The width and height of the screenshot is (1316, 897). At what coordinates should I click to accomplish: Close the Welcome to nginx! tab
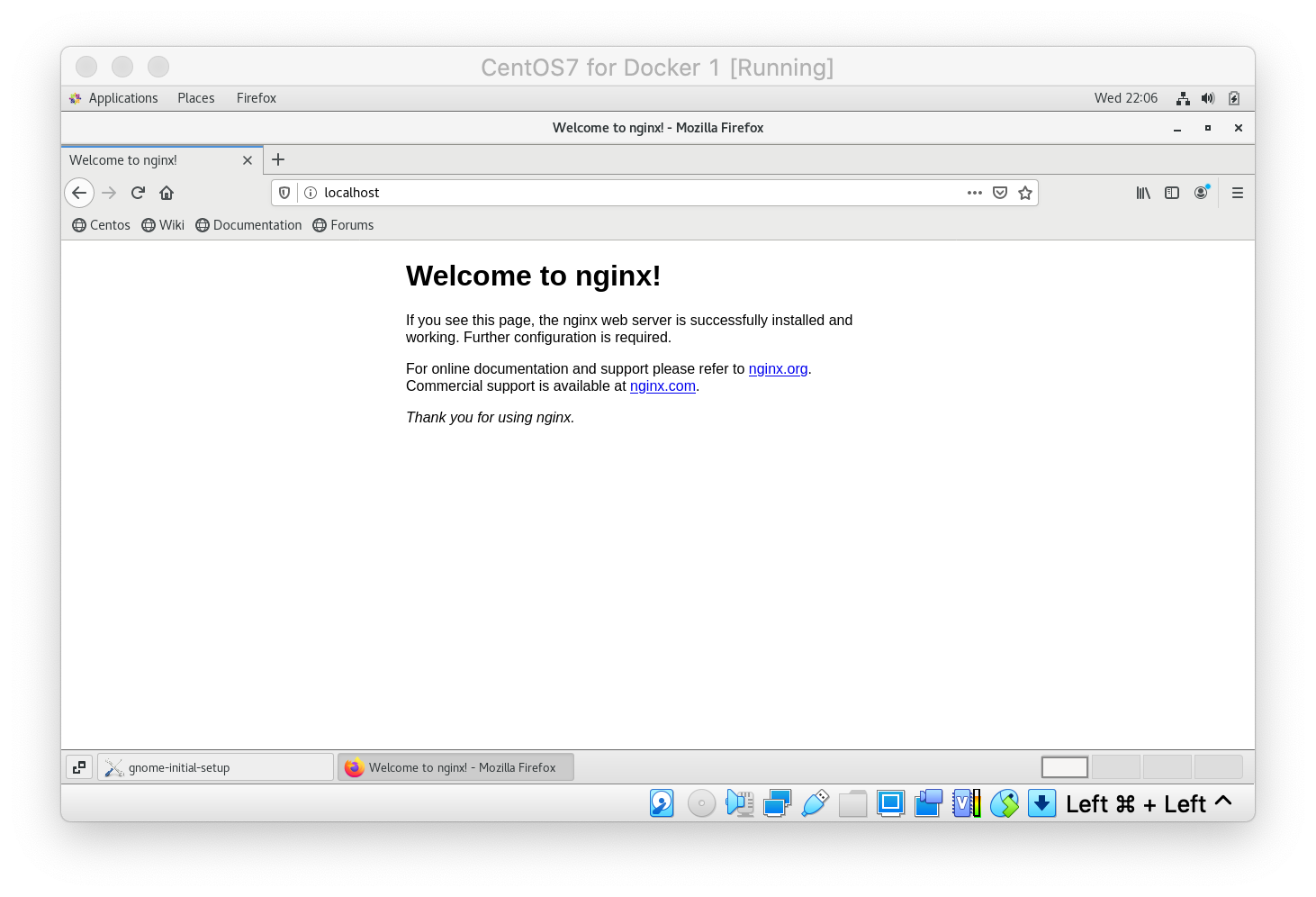tap(248, 160)
